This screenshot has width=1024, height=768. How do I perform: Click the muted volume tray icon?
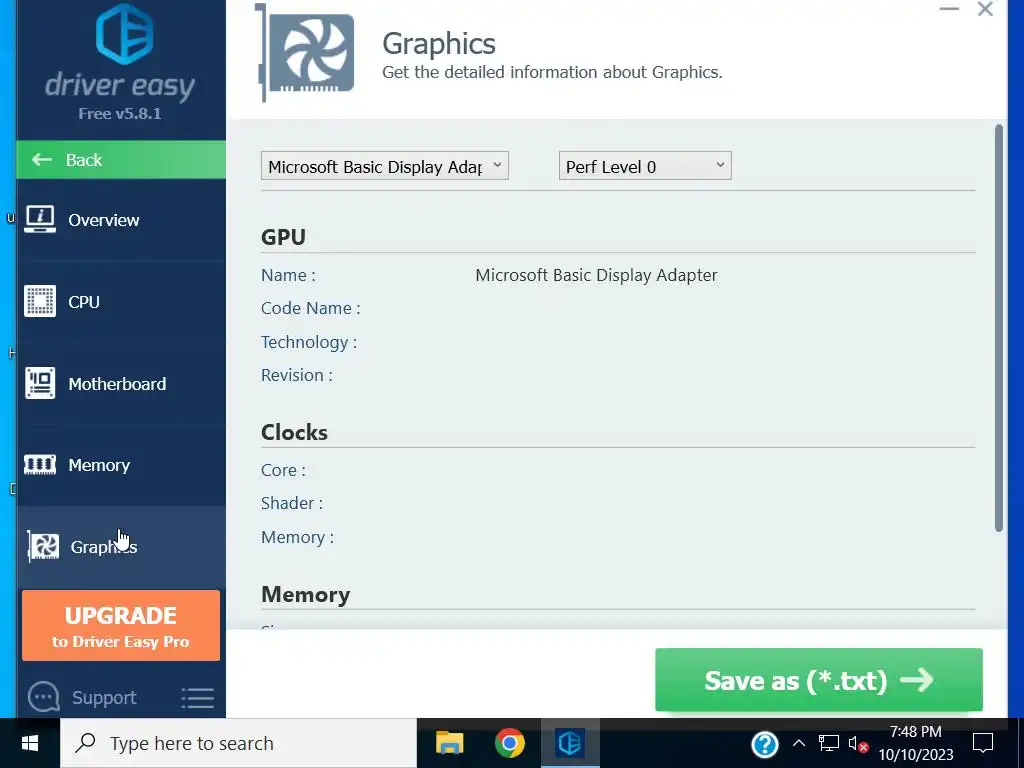click(858, 743)
